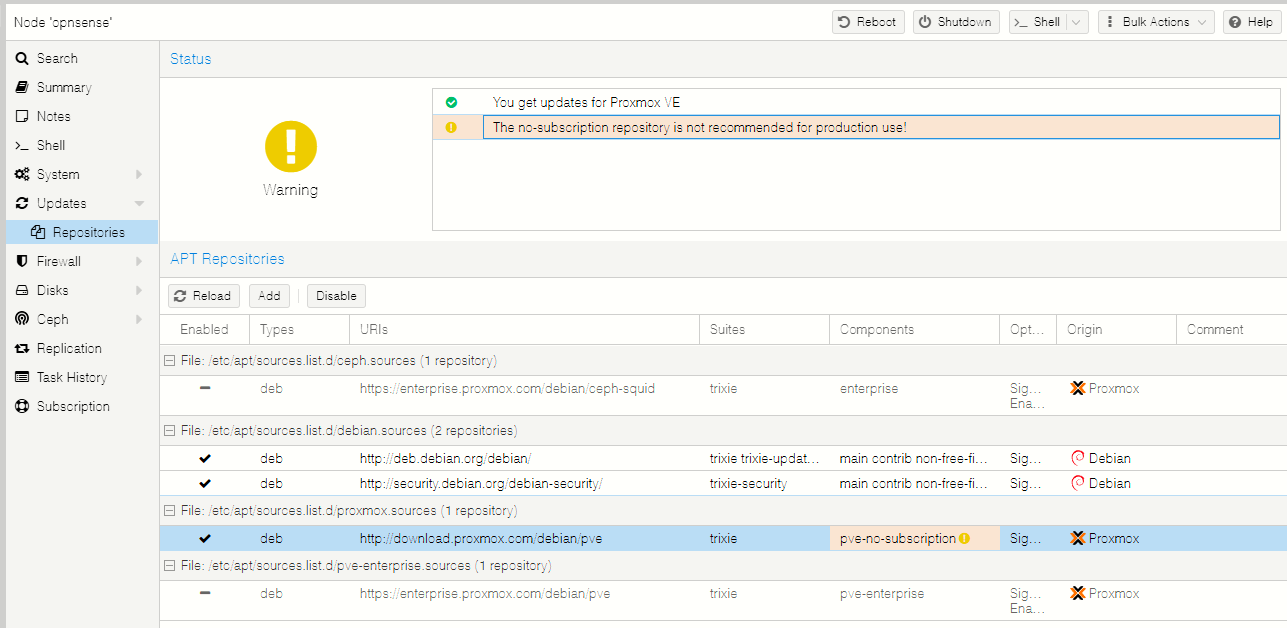Click the Suites column header
1287x628 pixels.
(x=764, y=329)
